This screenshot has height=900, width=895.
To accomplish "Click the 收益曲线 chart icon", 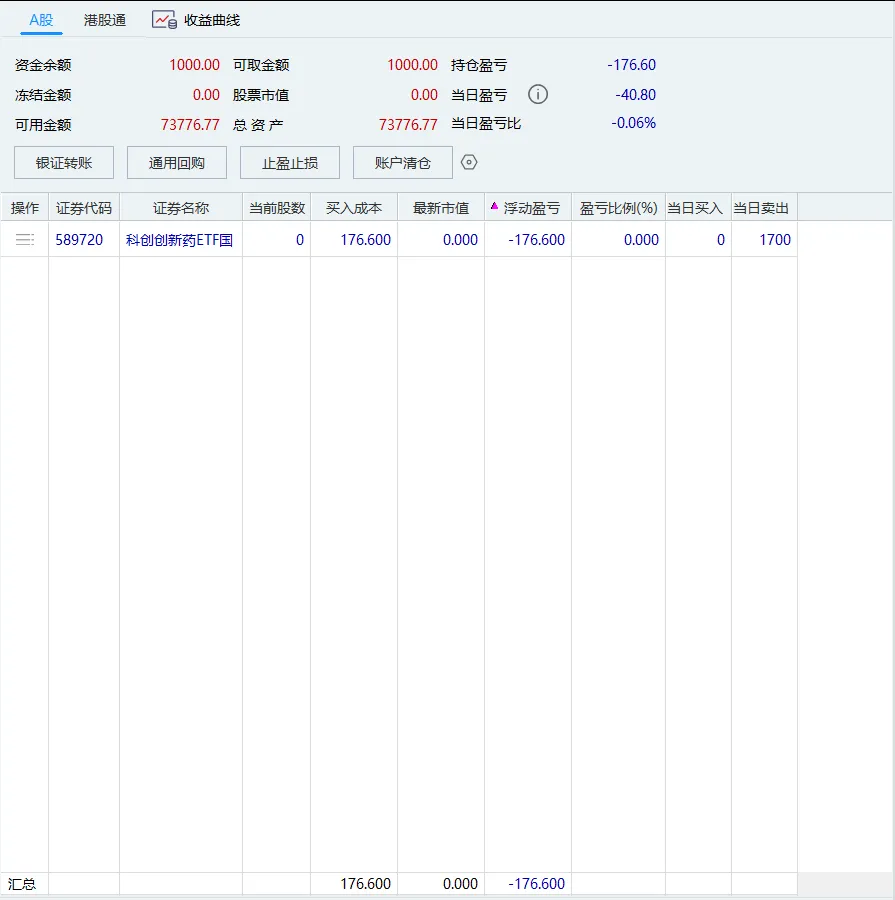I will coord(164,20).
